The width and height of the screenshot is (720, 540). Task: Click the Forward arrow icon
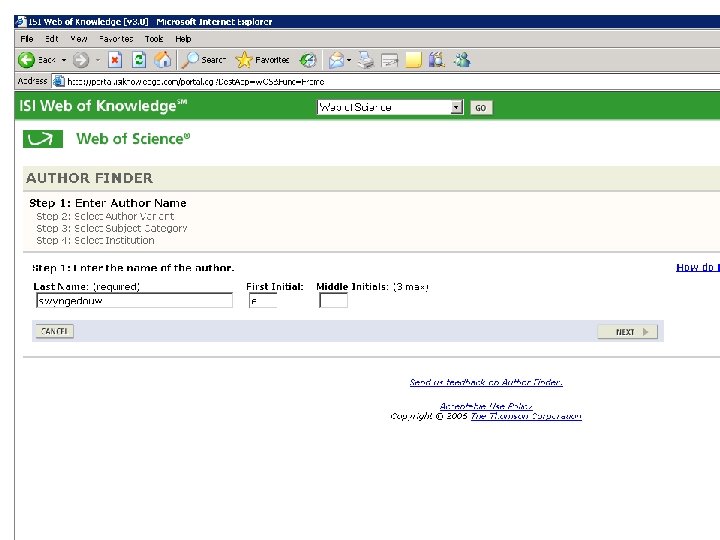pyautogui.click(x=81, y=60)
